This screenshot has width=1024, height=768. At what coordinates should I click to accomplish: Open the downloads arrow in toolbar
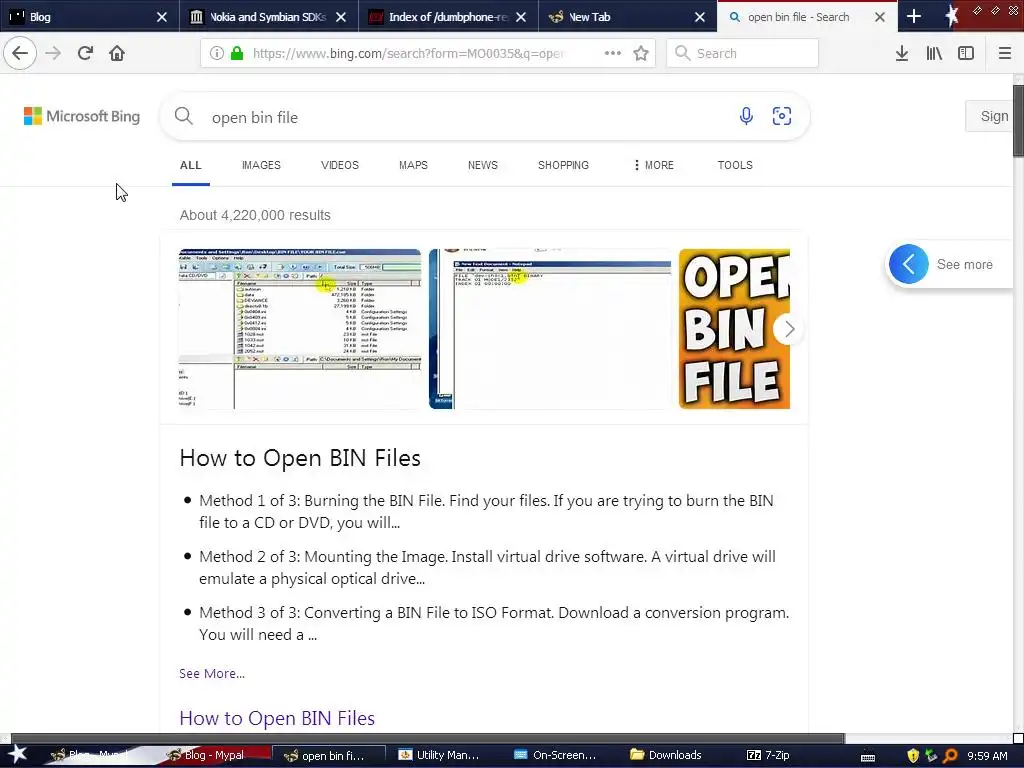pyautogui.click(x=902, y=54)
